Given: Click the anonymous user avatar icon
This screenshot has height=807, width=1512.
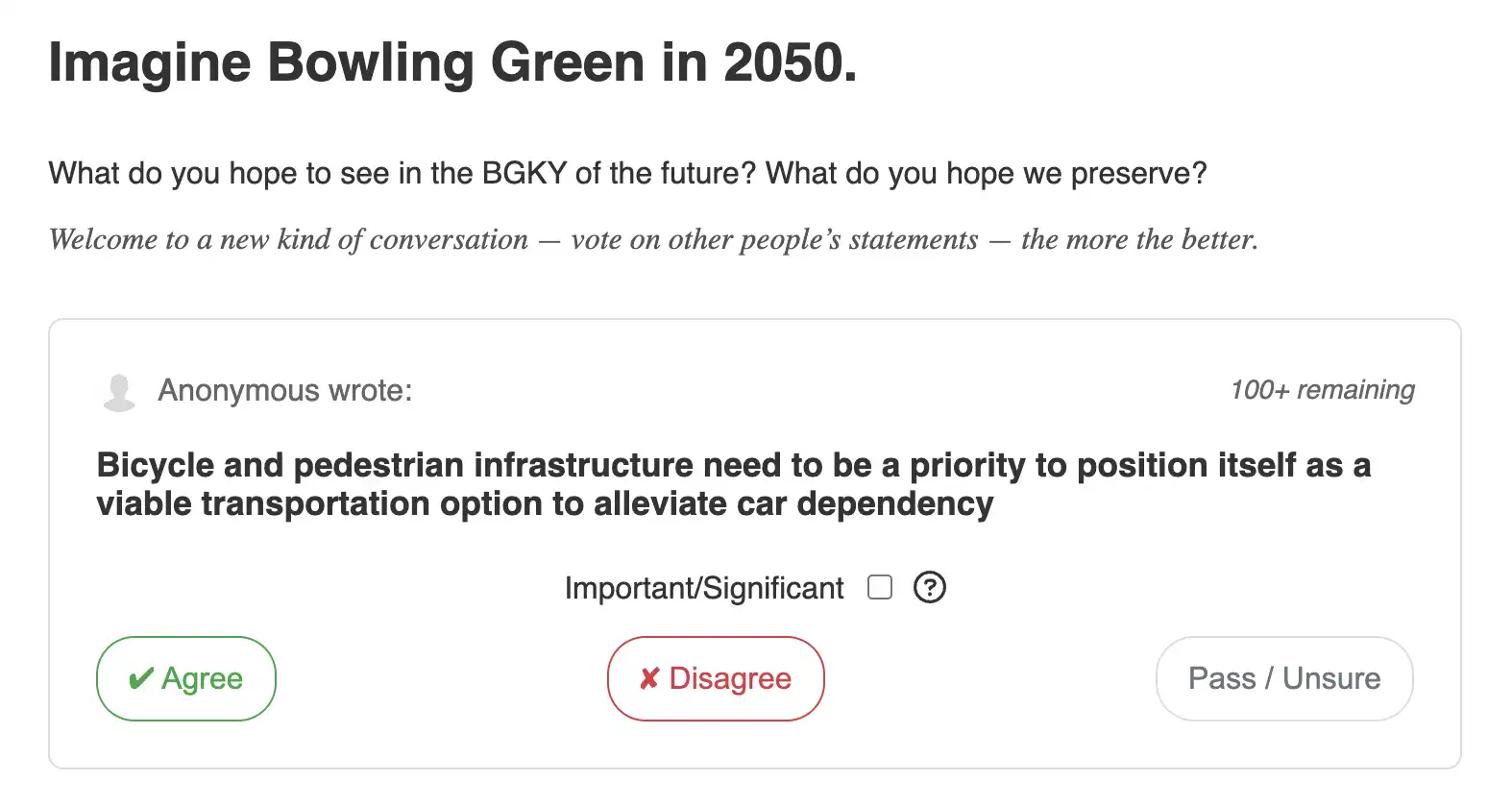Looking at the screenshot, I should tap(119, 392).
